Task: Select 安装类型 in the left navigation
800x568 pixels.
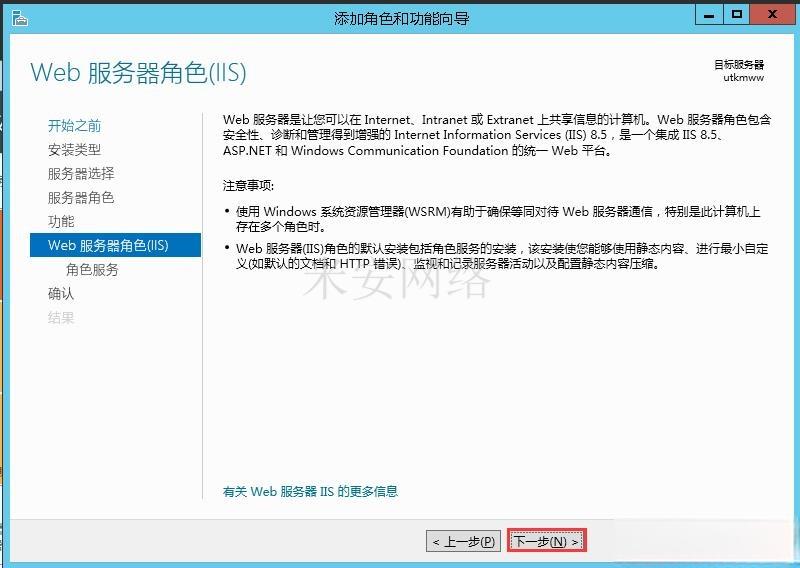Action: (x=74, y=150)
